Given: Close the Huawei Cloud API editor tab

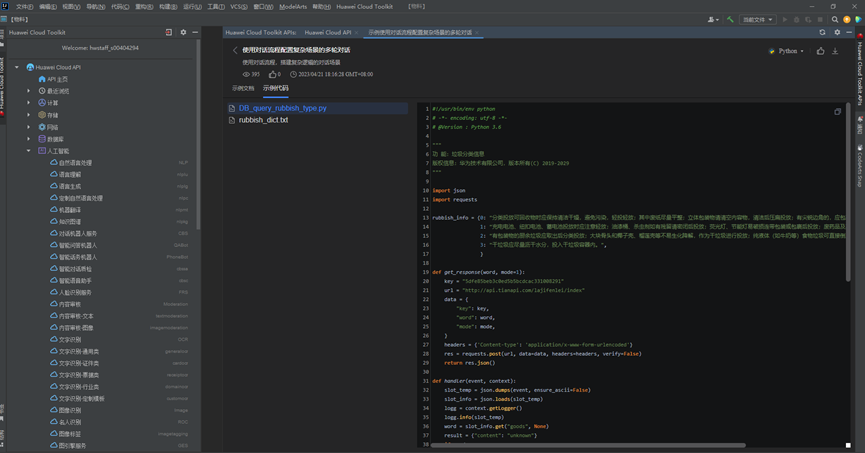Looking at the screenshot, I should point(358,32).
